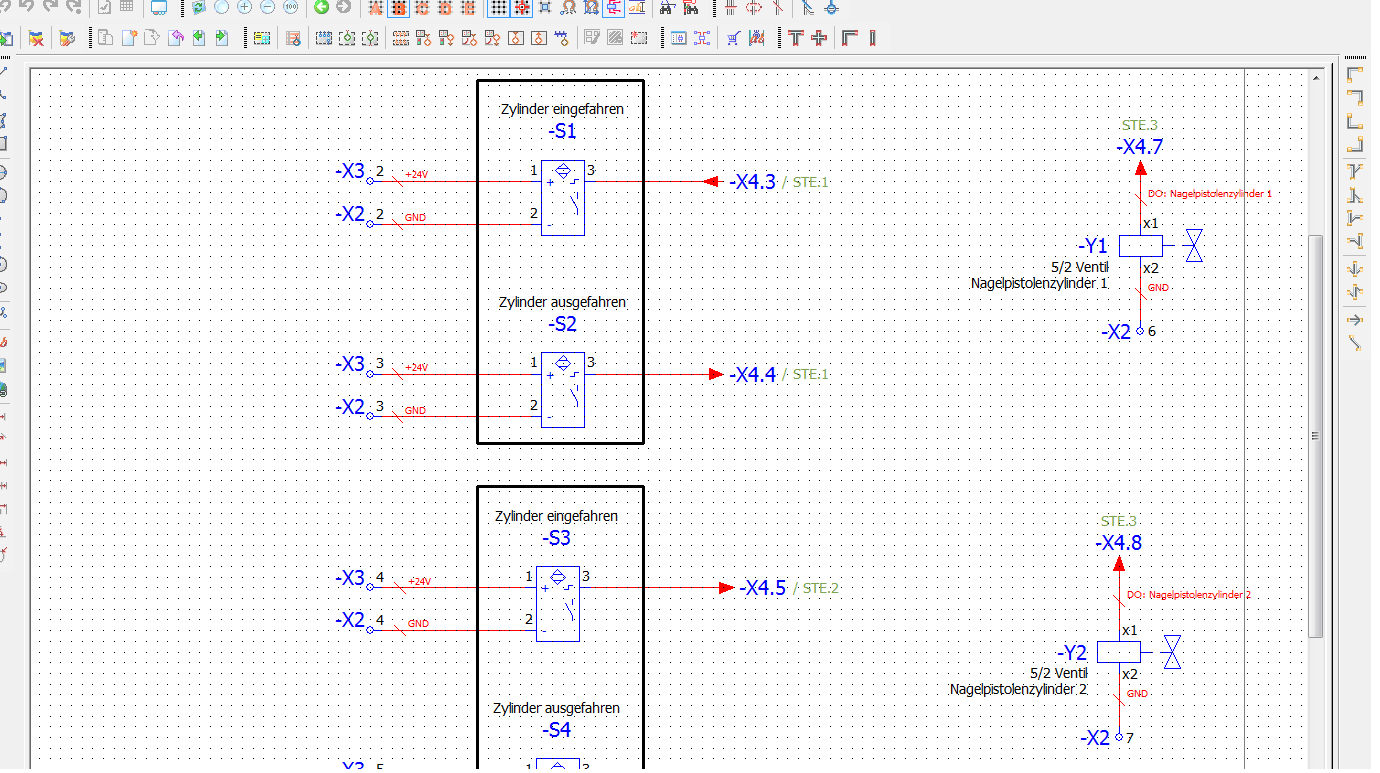Click the vertical scrollbar thumb
This screenshot has height=773, width=1380.
[1316, 437]
